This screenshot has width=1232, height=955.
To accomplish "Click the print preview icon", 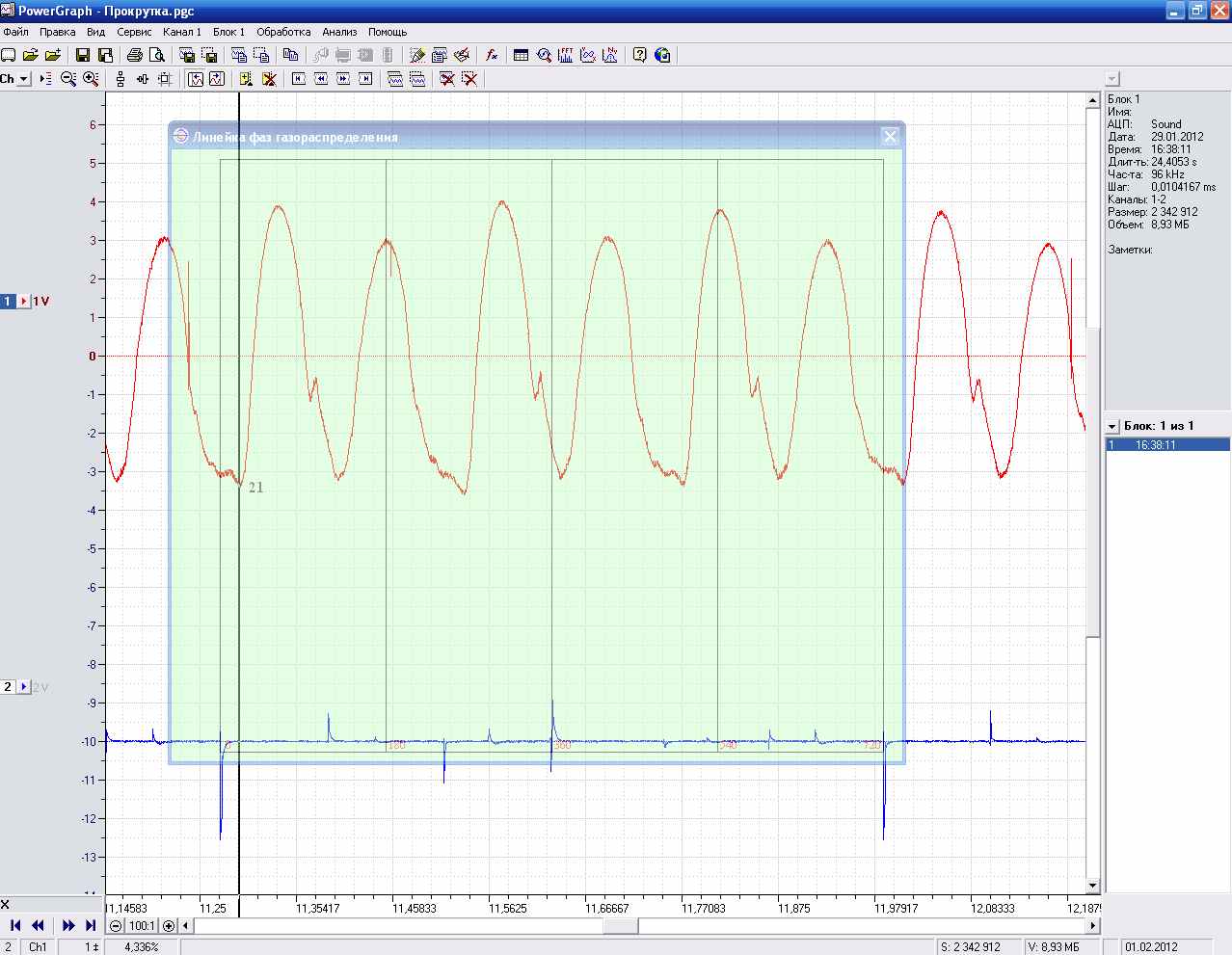I will [157, 55].
